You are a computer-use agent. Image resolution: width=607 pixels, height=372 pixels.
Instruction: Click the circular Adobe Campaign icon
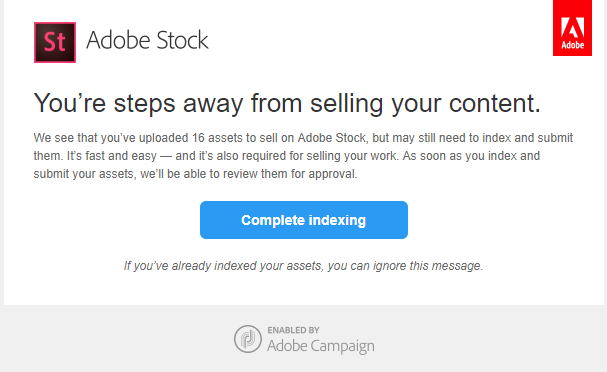click(248, 339)
